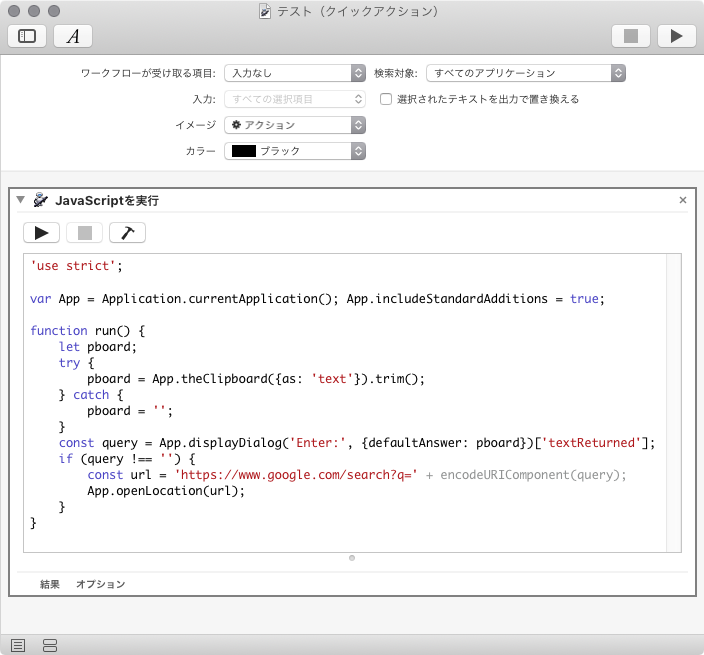Show the log list view icon
The image size is (704, 655).
[x=18, y=645]
